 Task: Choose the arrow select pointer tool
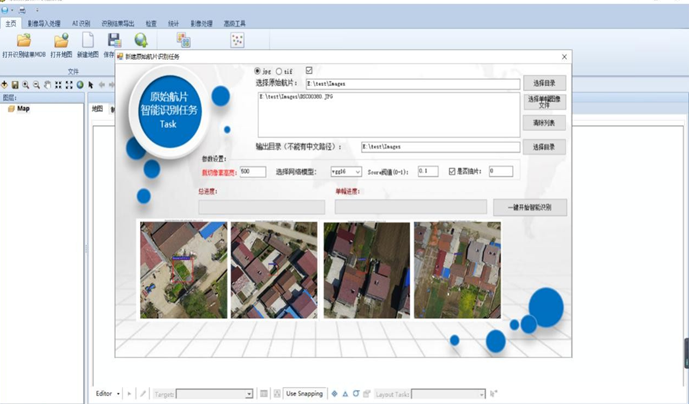(91, 85)
